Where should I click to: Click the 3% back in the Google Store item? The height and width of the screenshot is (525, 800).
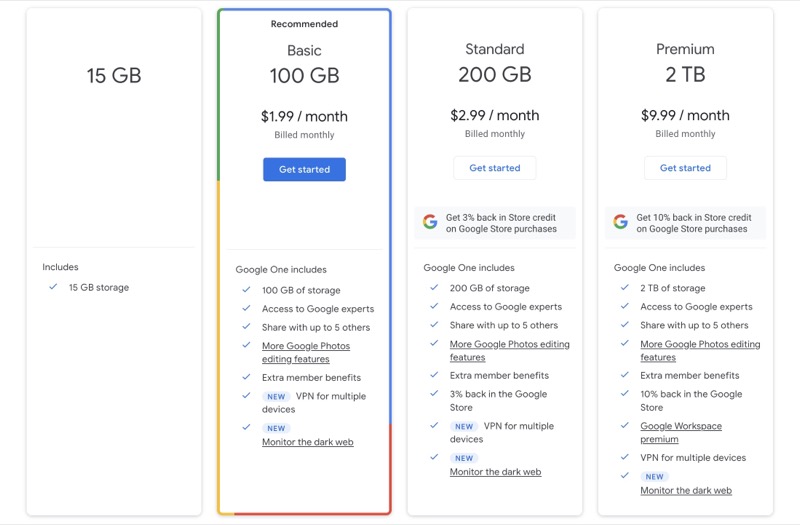(498, 401)
